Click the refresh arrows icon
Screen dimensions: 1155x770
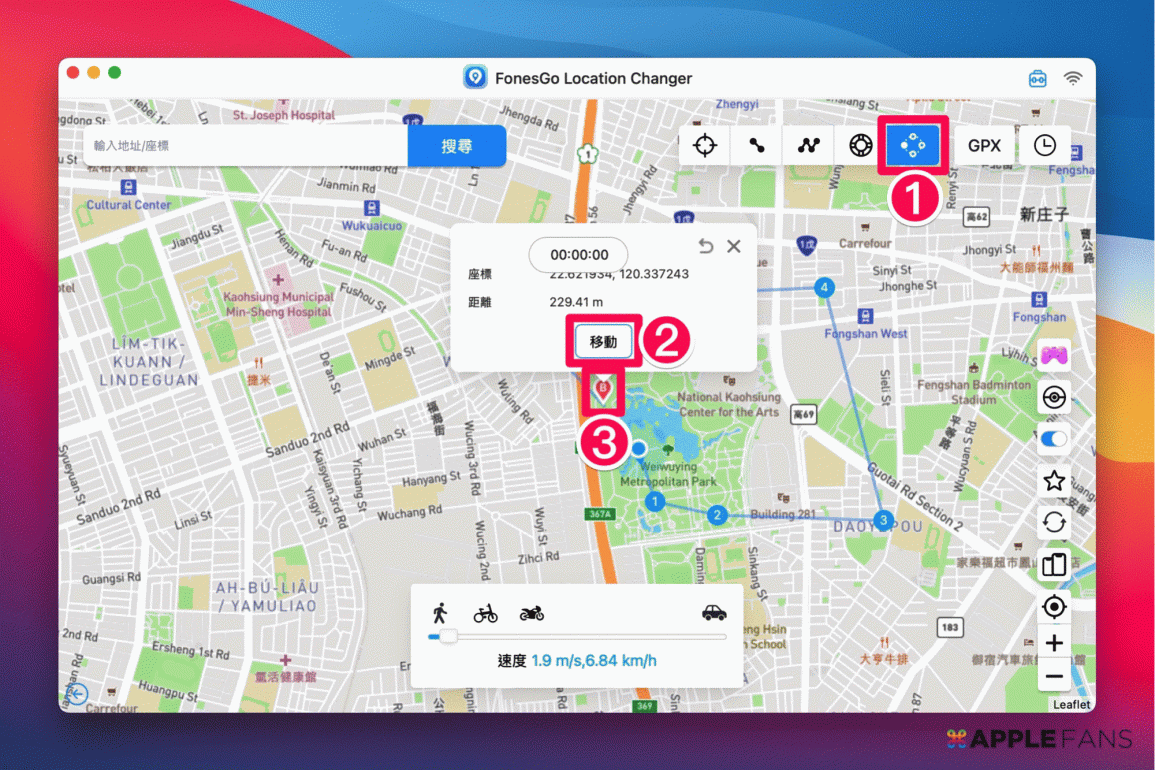click(x=1054, y=523)
